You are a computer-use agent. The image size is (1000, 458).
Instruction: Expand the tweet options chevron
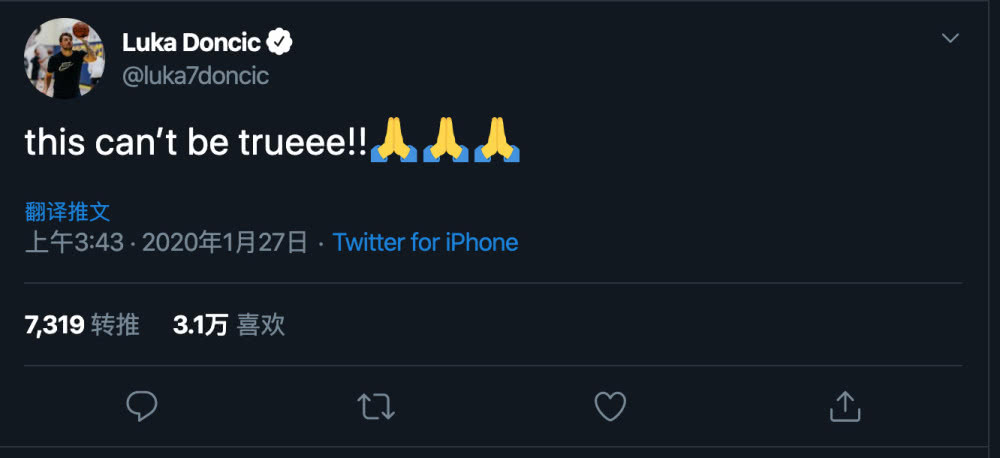[x=950, y=39]
